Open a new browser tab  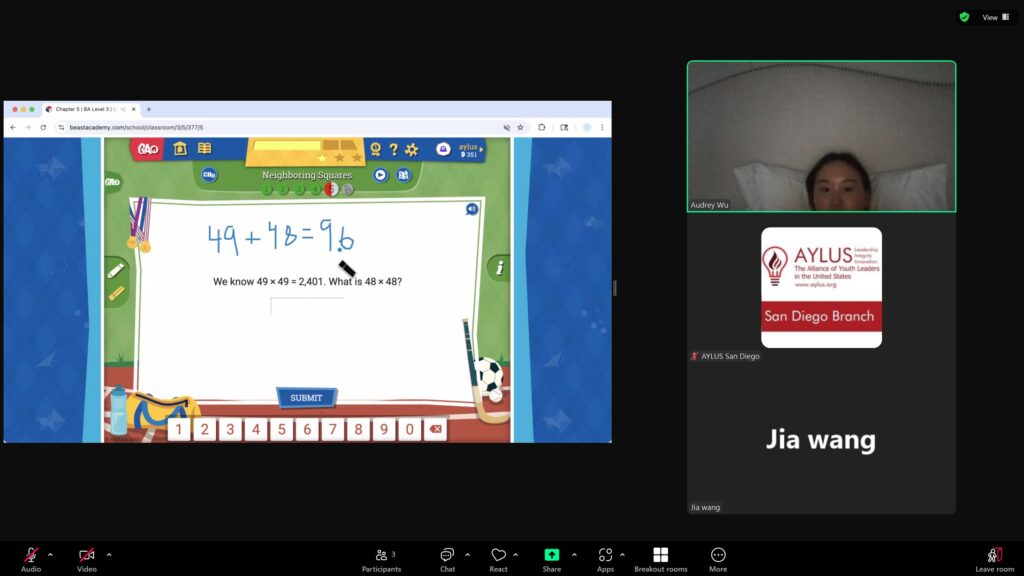149,109
